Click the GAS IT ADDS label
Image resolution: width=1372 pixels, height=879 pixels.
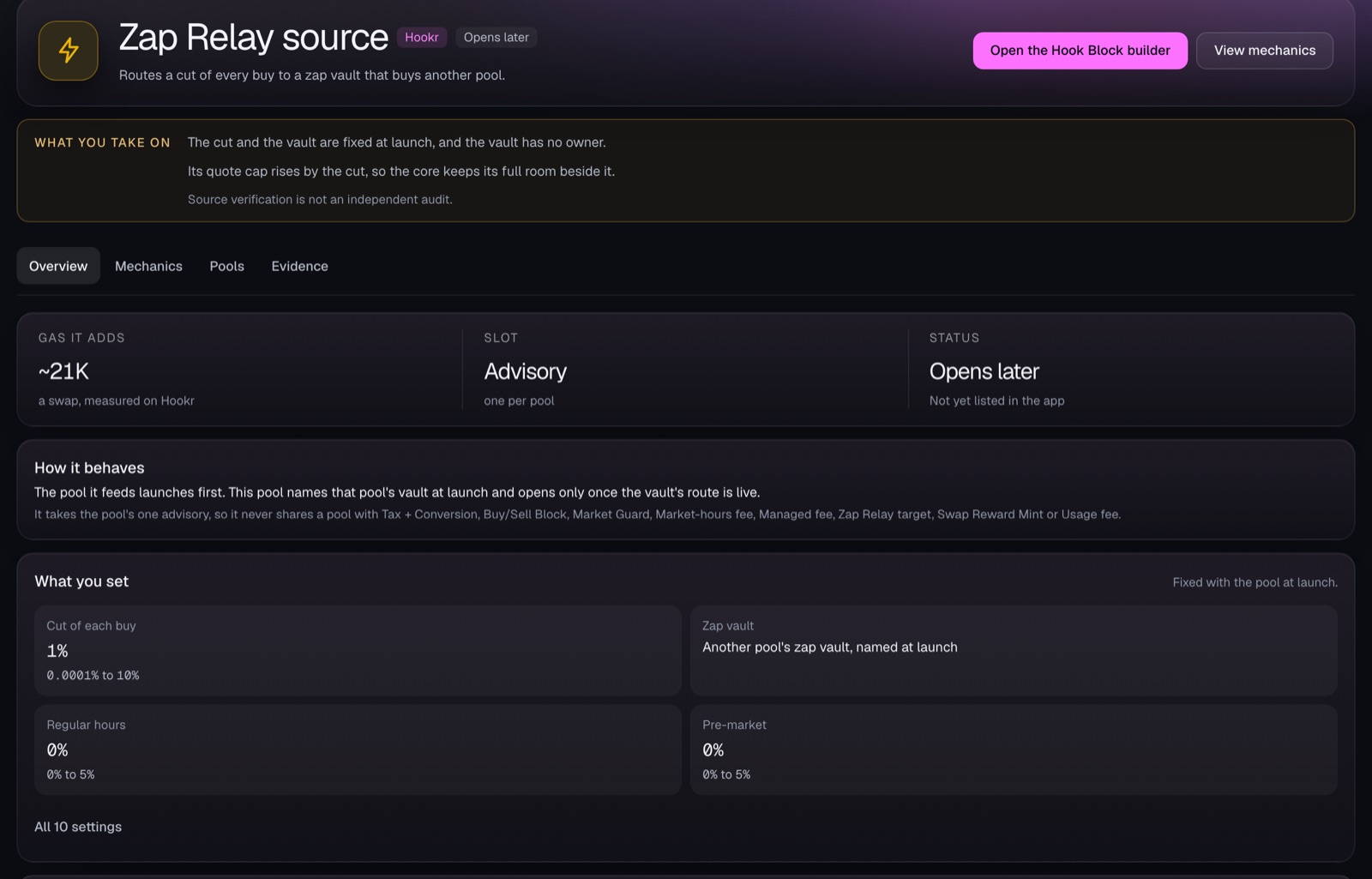(x=81, y=338)
